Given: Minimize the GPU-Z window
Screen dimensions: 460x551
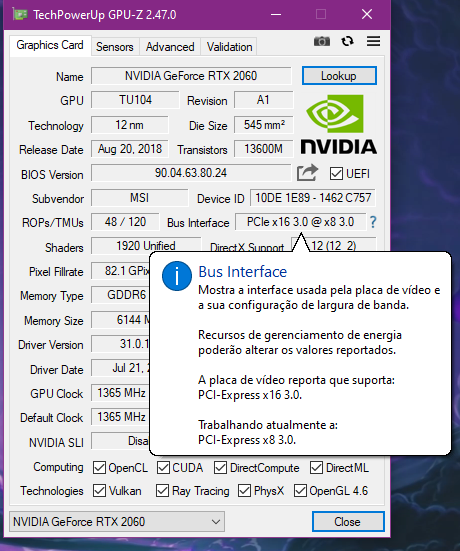Looking at the screenshot, I should 276,15.
